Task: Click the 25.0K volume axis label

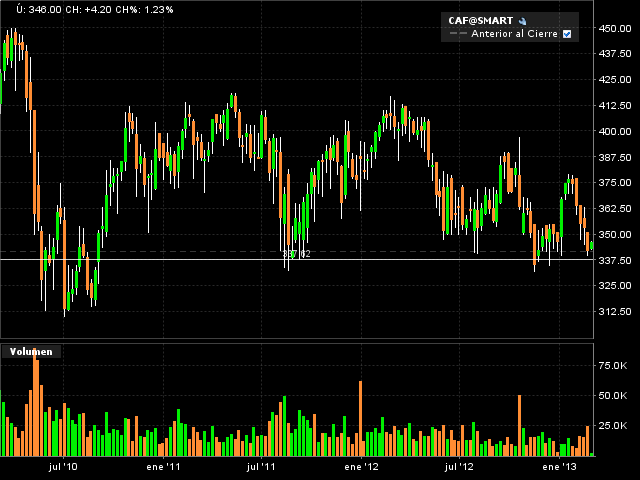Action: coord(613,426)
